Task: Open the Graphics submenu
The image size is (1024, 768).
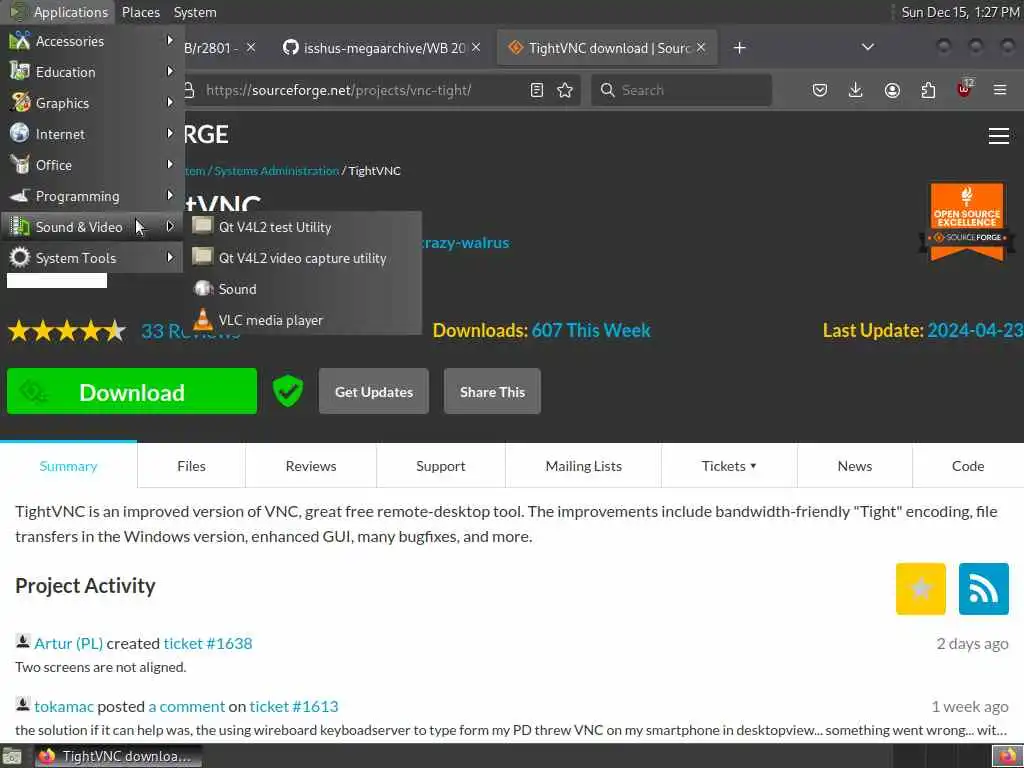Action: (x=91, y=103)
